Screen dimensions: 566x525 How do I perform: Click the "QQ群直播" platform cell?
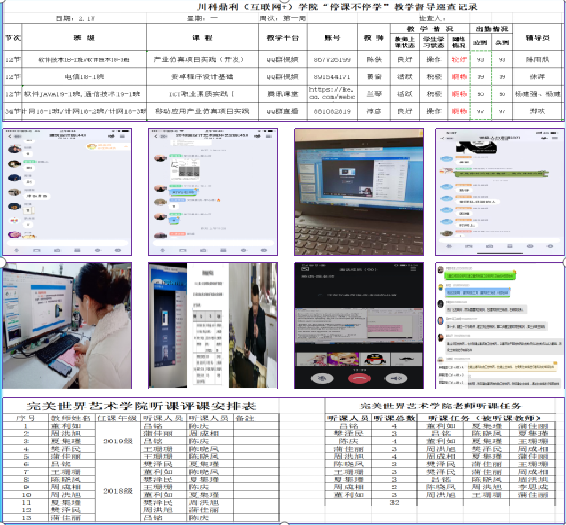click(x=283, y=111)
